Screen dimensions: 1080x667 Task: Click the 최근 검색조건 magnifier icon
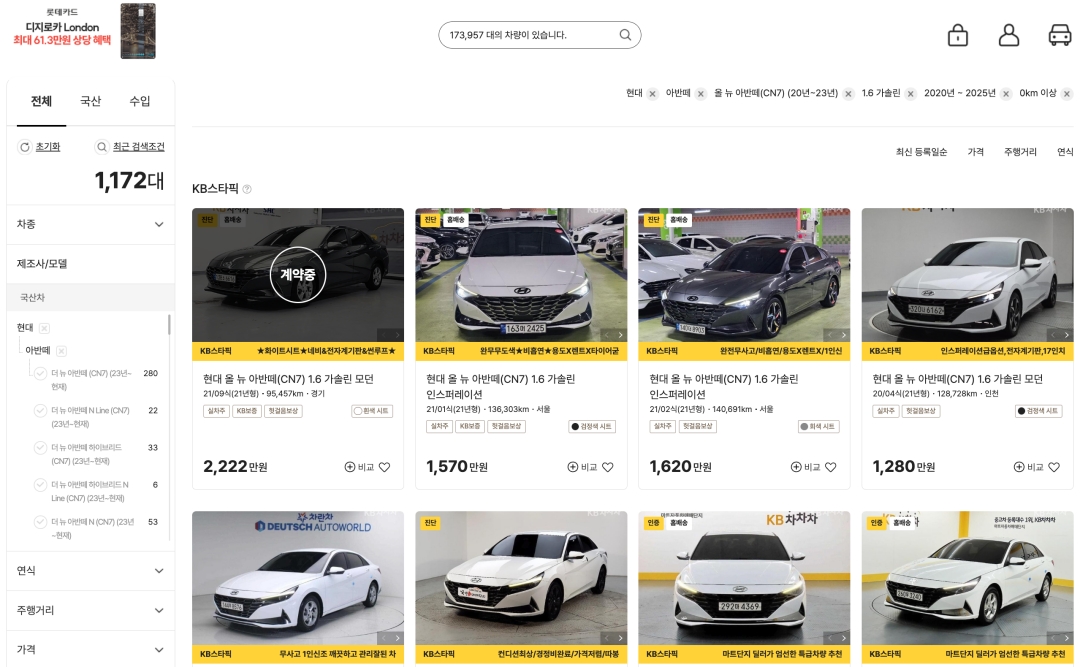[x=102, y=147]
